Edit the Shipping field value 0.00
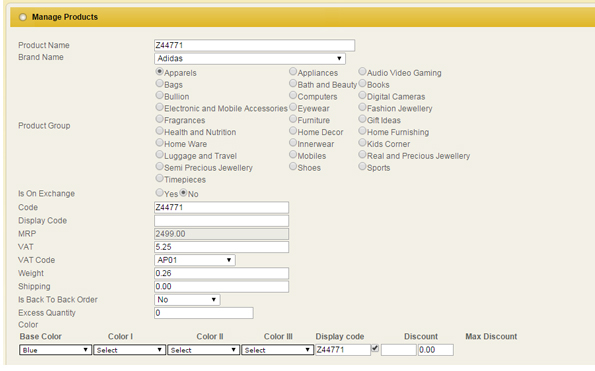This screenshot has height=371, width=595. coord(221,286)
